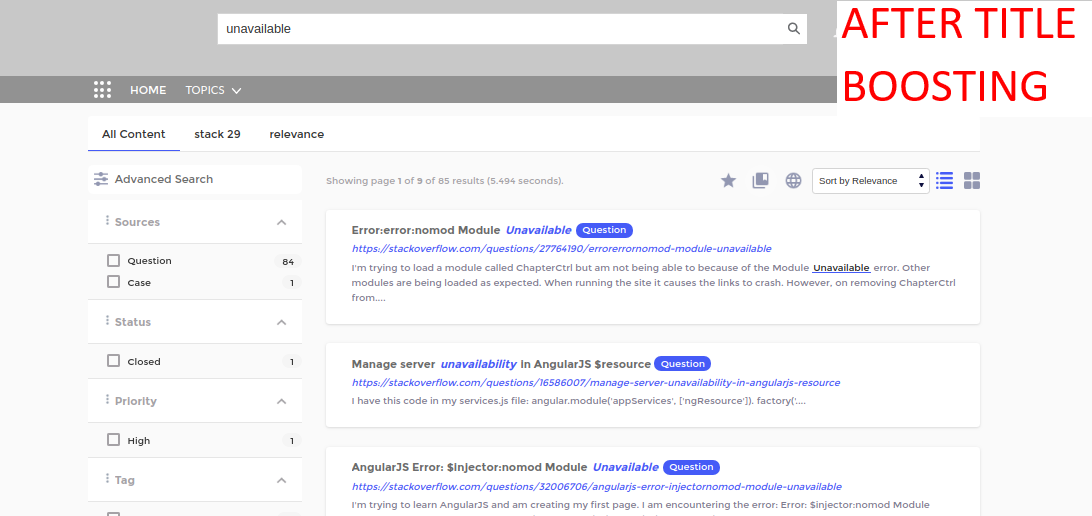Switch to list view layout
1092x516 pixels.
coord(944,181)
